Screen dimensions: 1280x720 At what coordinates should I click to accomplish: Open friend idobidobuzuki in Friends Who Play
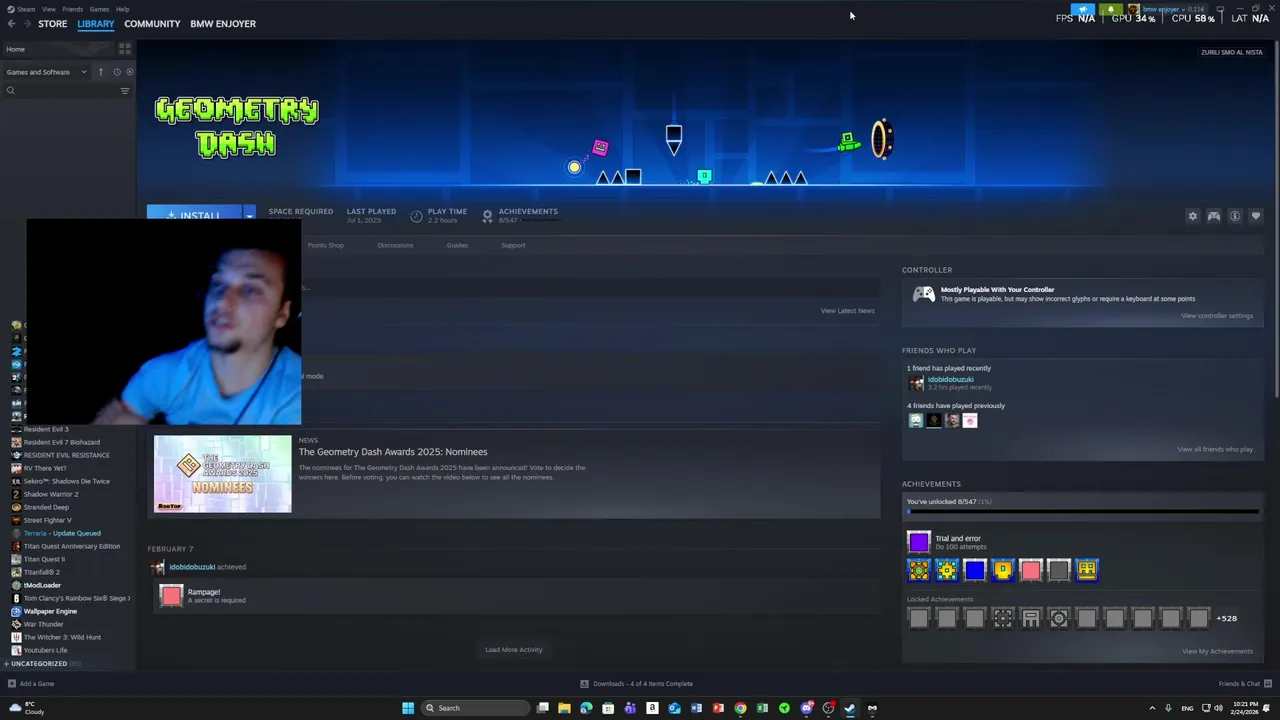950,380
